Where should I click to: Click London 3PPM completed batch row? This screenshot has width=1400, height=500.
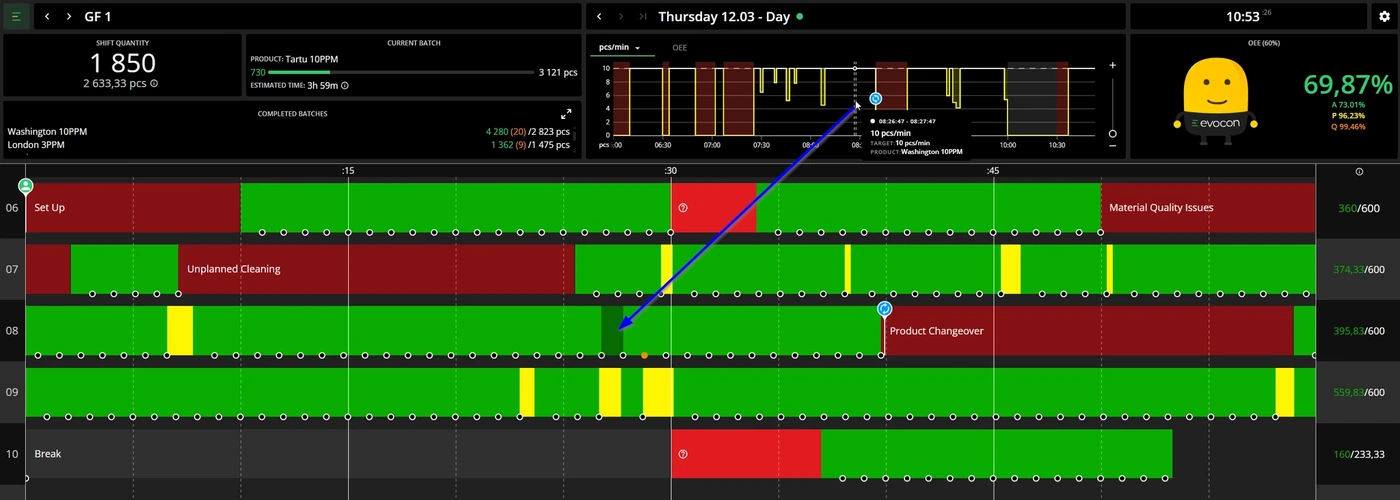click(289, 145)
